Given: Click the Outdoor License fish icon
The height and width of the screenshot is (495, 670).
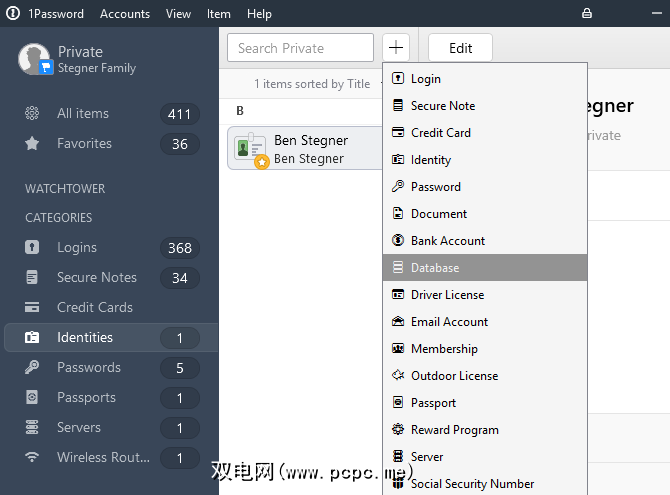Looking at the screenshot, I should [398, 375].
